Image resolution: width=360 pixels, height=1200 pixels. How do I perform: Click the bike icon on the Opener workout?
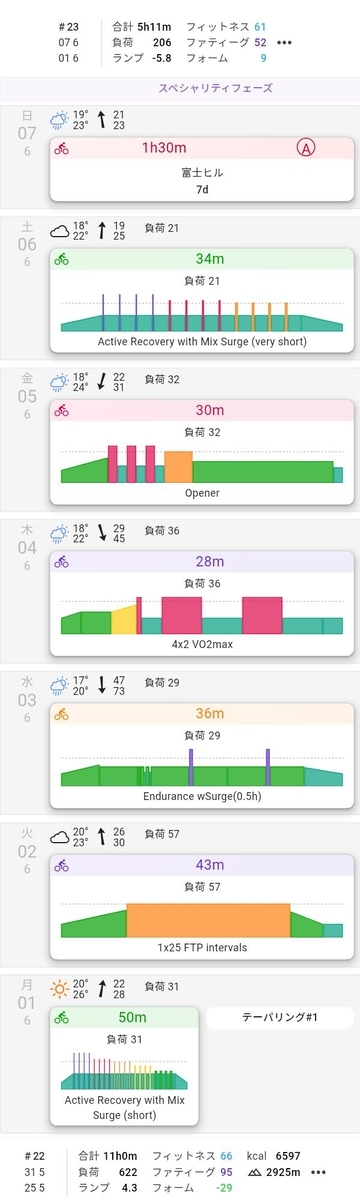[x=62, y=410]
